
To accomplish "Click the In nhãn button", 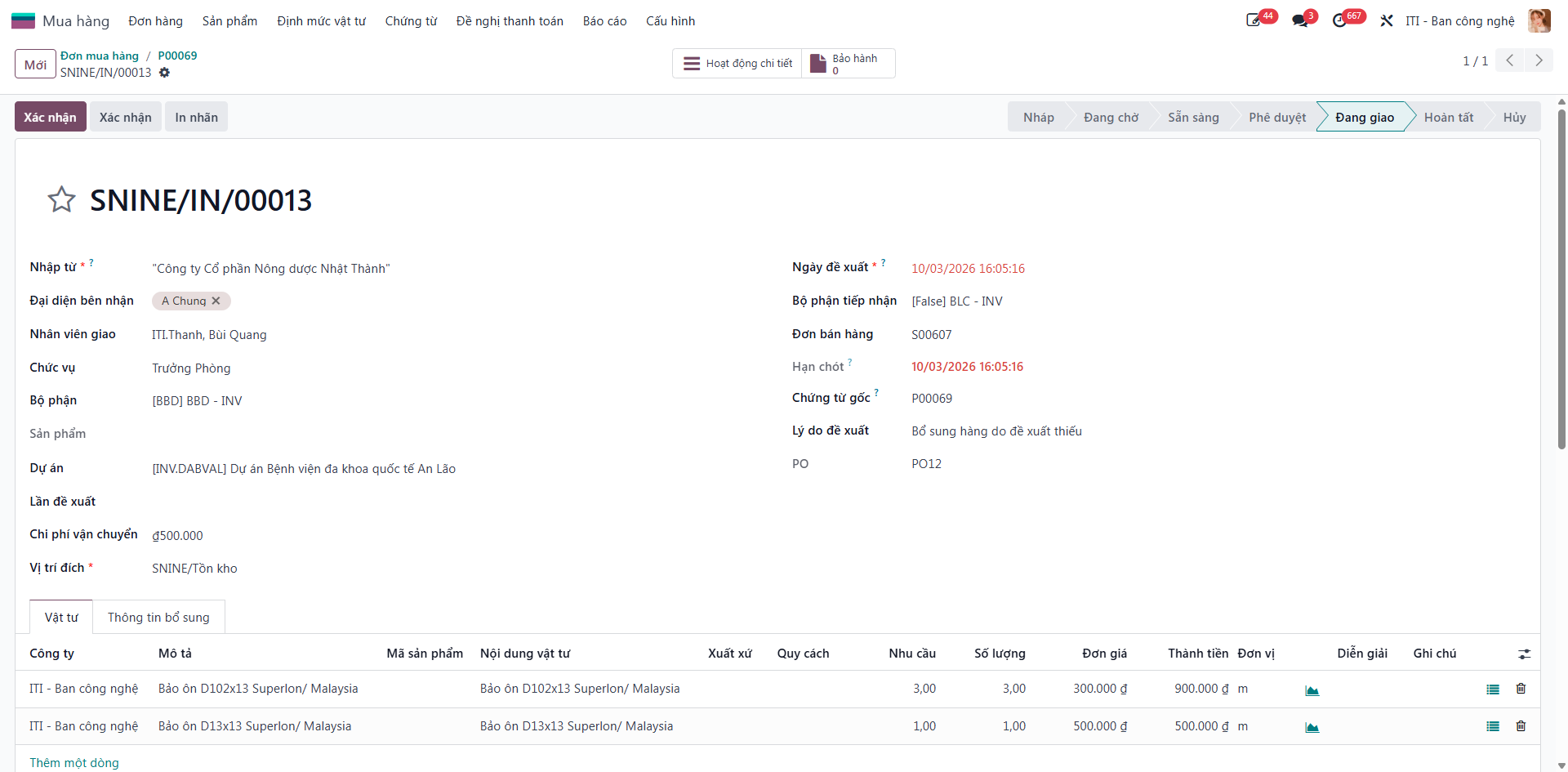I will coord(196,117).
